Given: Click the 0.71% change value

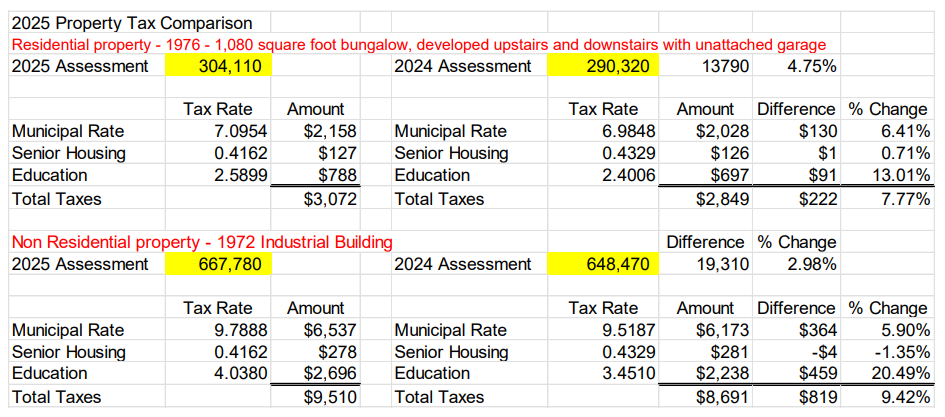Looking at the screenshot, I should pyautogui.click(x=904, y=153).
